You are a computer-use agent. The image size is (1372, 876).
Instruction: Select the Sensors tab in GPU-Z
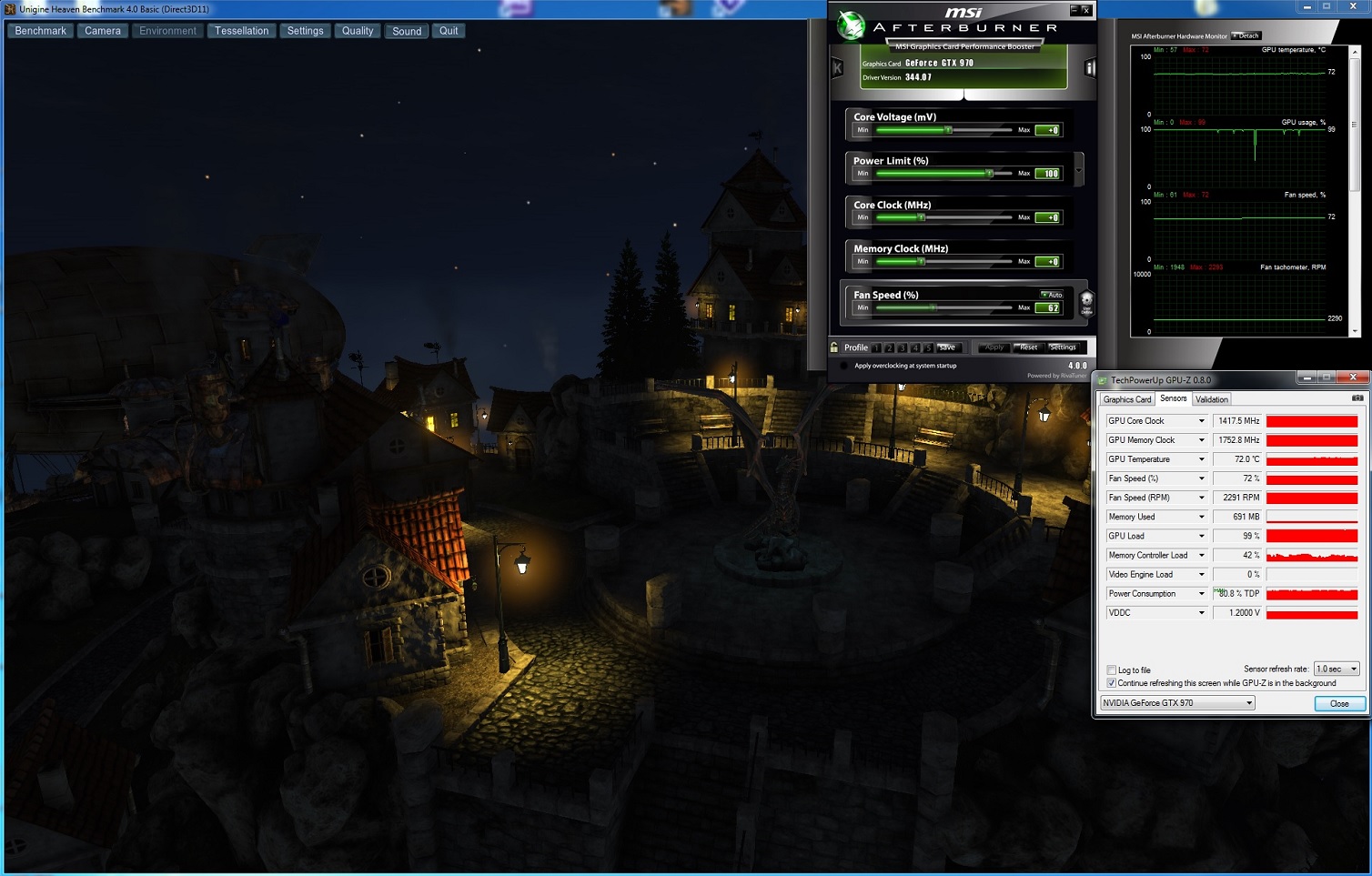click(1174, 398)
